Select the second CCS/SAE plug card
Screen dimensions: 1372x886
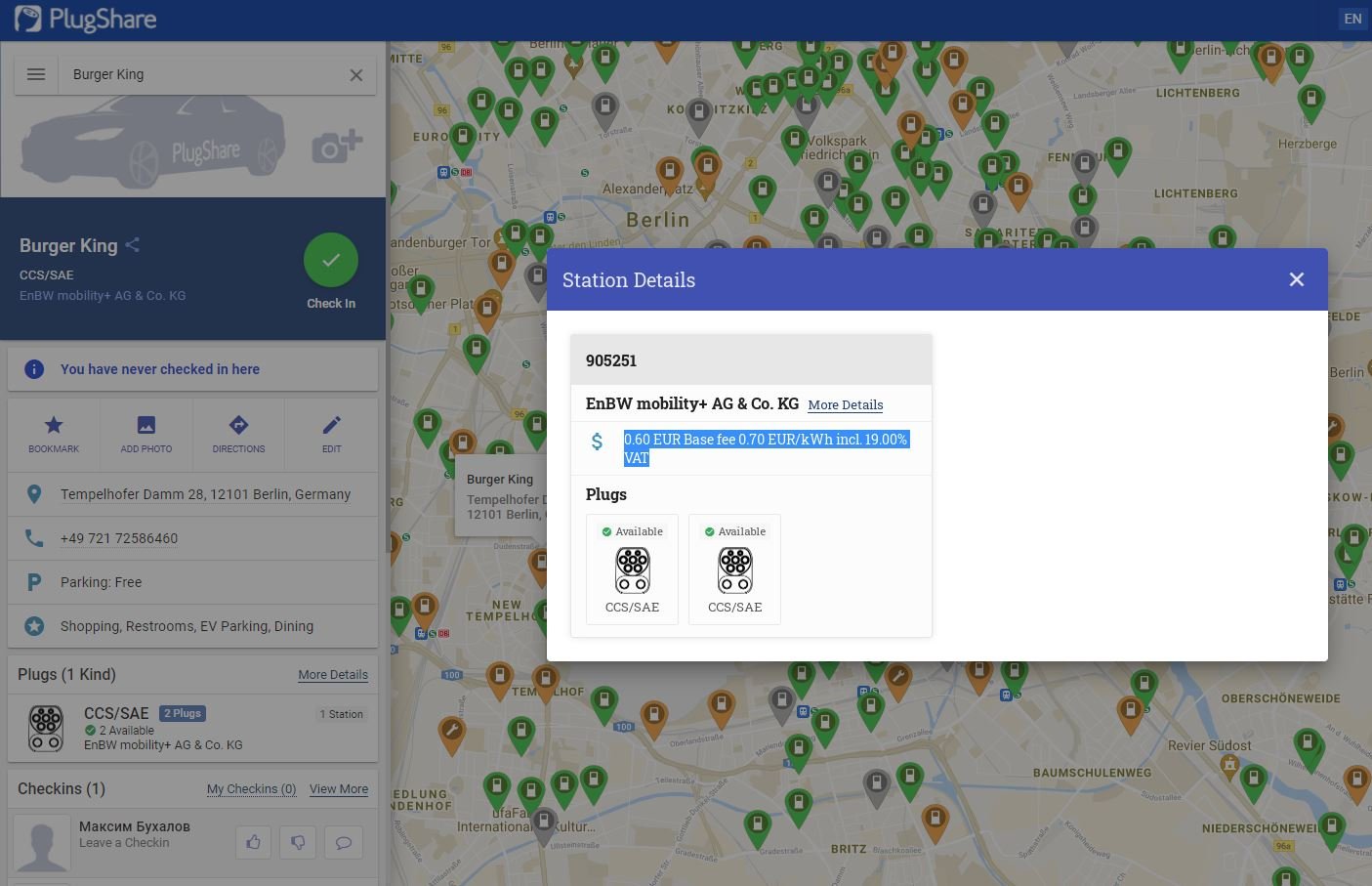pos(734,570)
